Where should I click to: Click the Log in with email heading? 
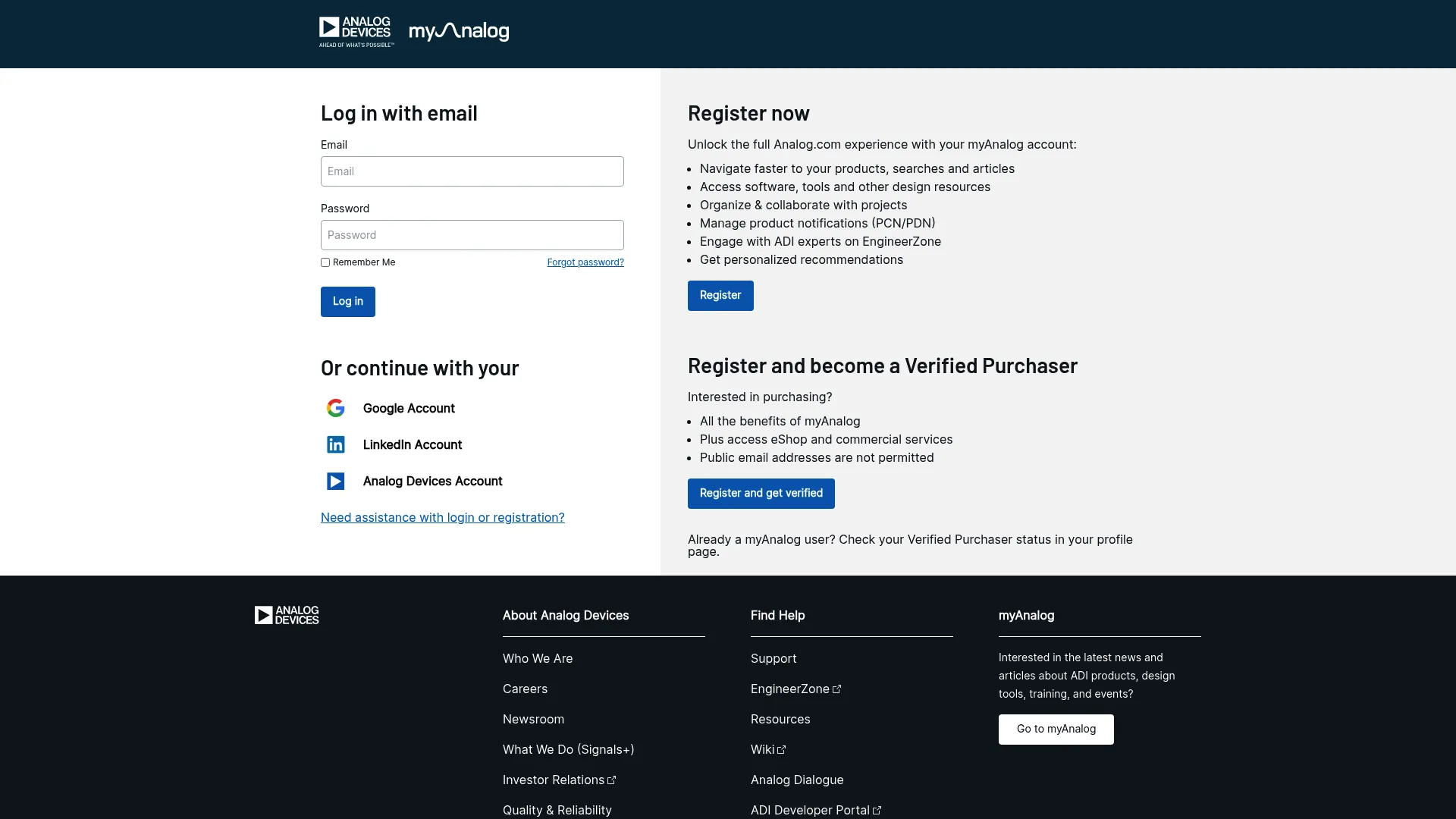(x=399, y=114)
